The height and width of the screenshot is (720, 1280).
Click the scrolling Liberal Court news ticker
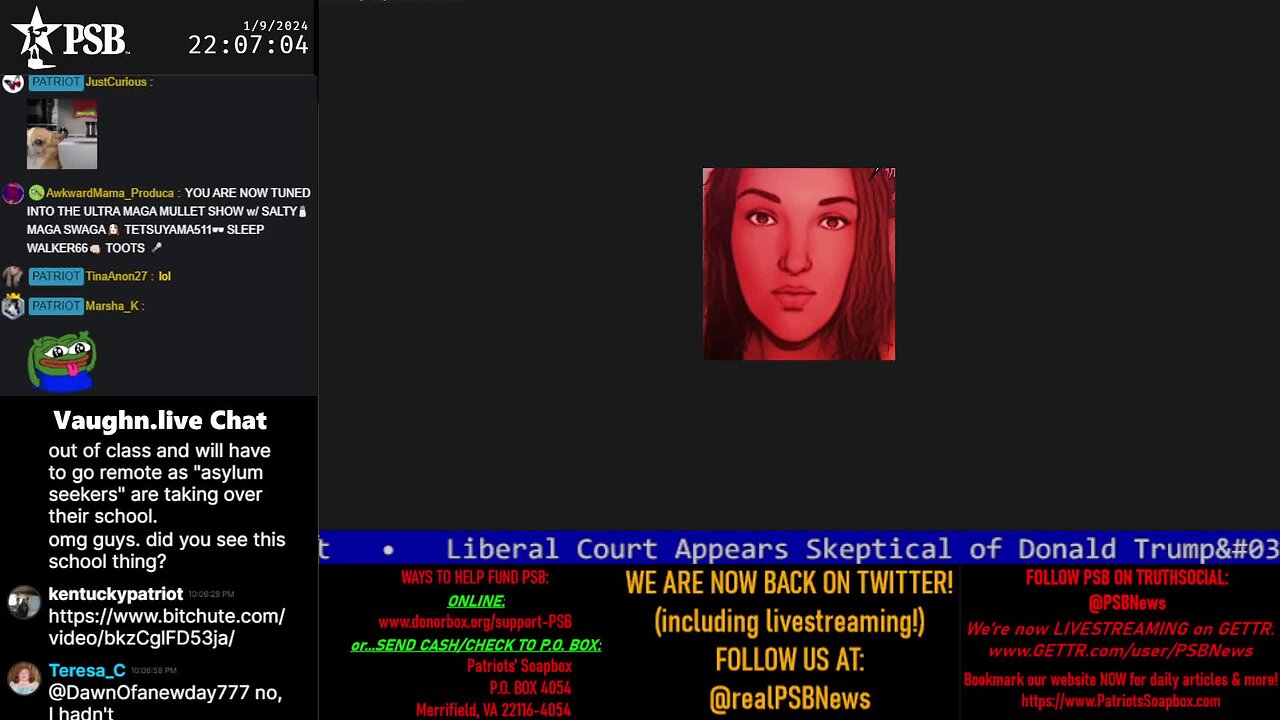tap(799, 548)
